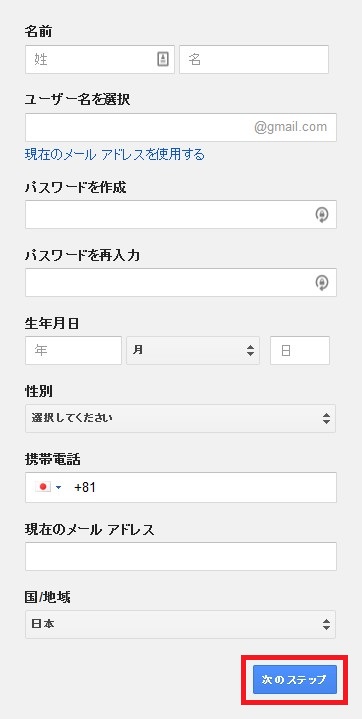The width and height of the screenshot is (362, 719).
Task: Click the 現在のメール アドレスを使用する link
Action: 115,155
